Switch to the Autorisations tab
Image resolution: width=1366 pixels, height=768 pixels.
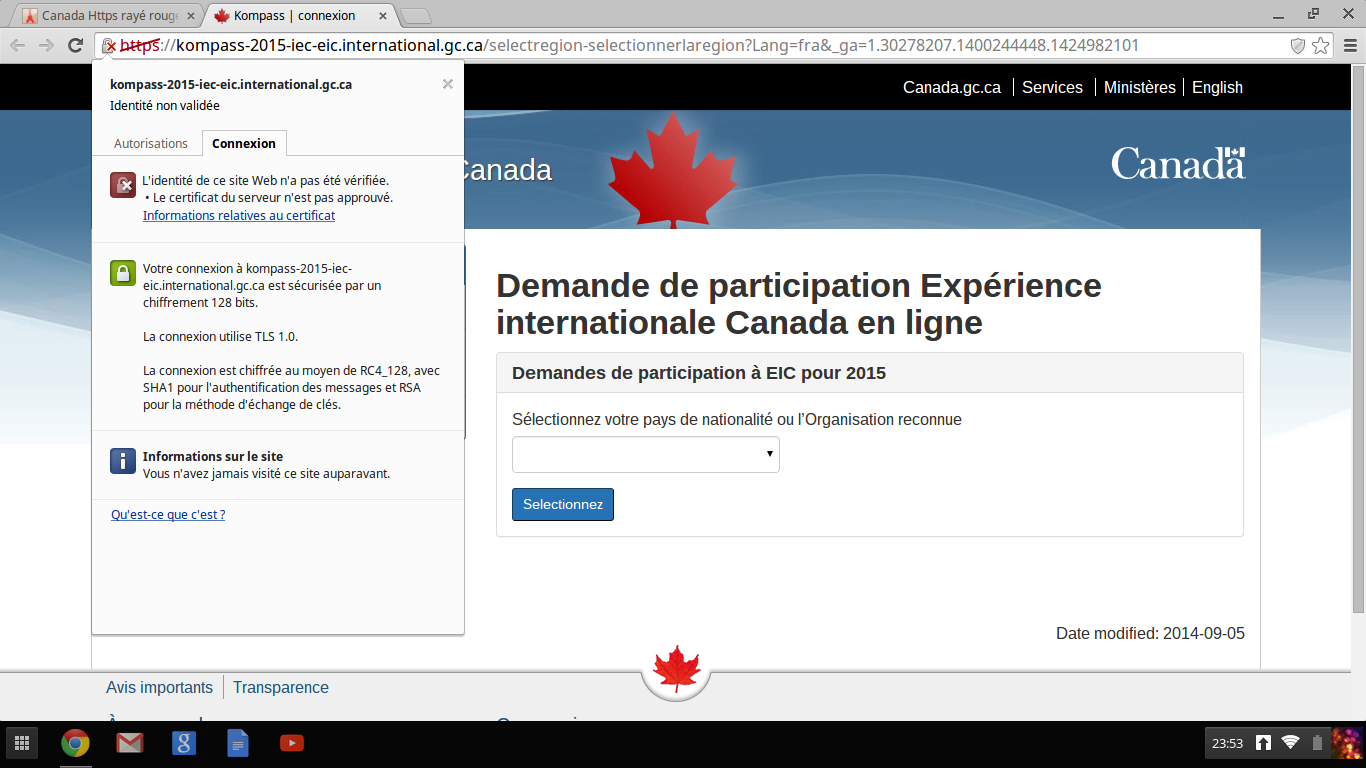tap(151, 144)
